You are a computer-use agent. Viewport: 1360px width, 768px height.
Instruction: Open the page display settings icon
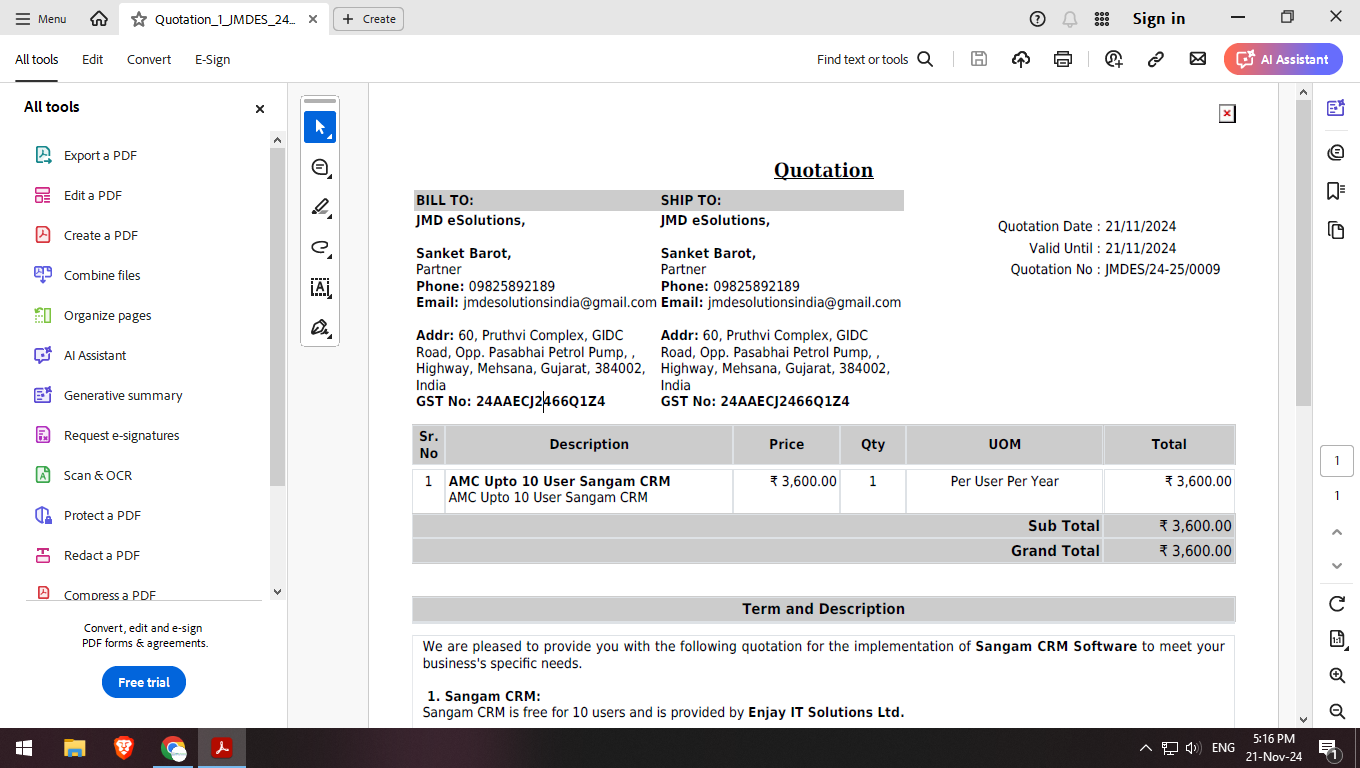1337,639
